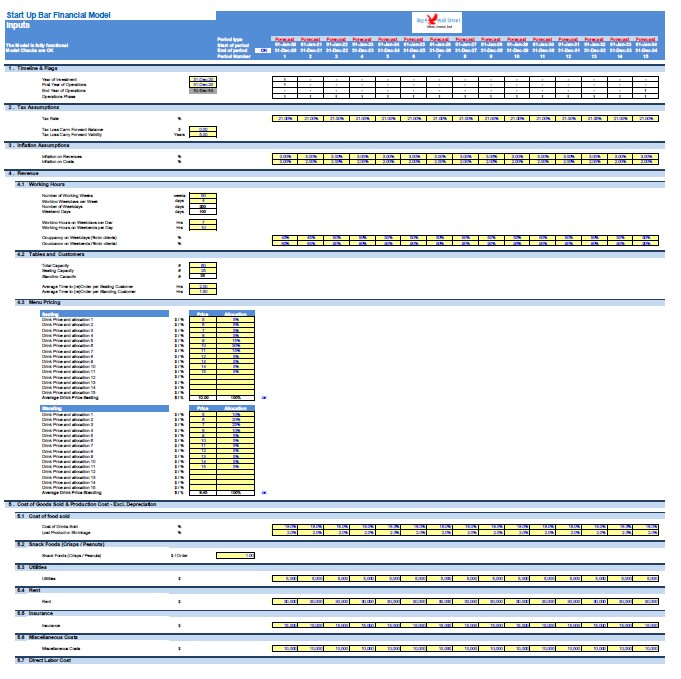The image size is (681, 679).
Task: Select the 'Start Up Bar Financial Model' title
Action: click(x=59, y=15)
